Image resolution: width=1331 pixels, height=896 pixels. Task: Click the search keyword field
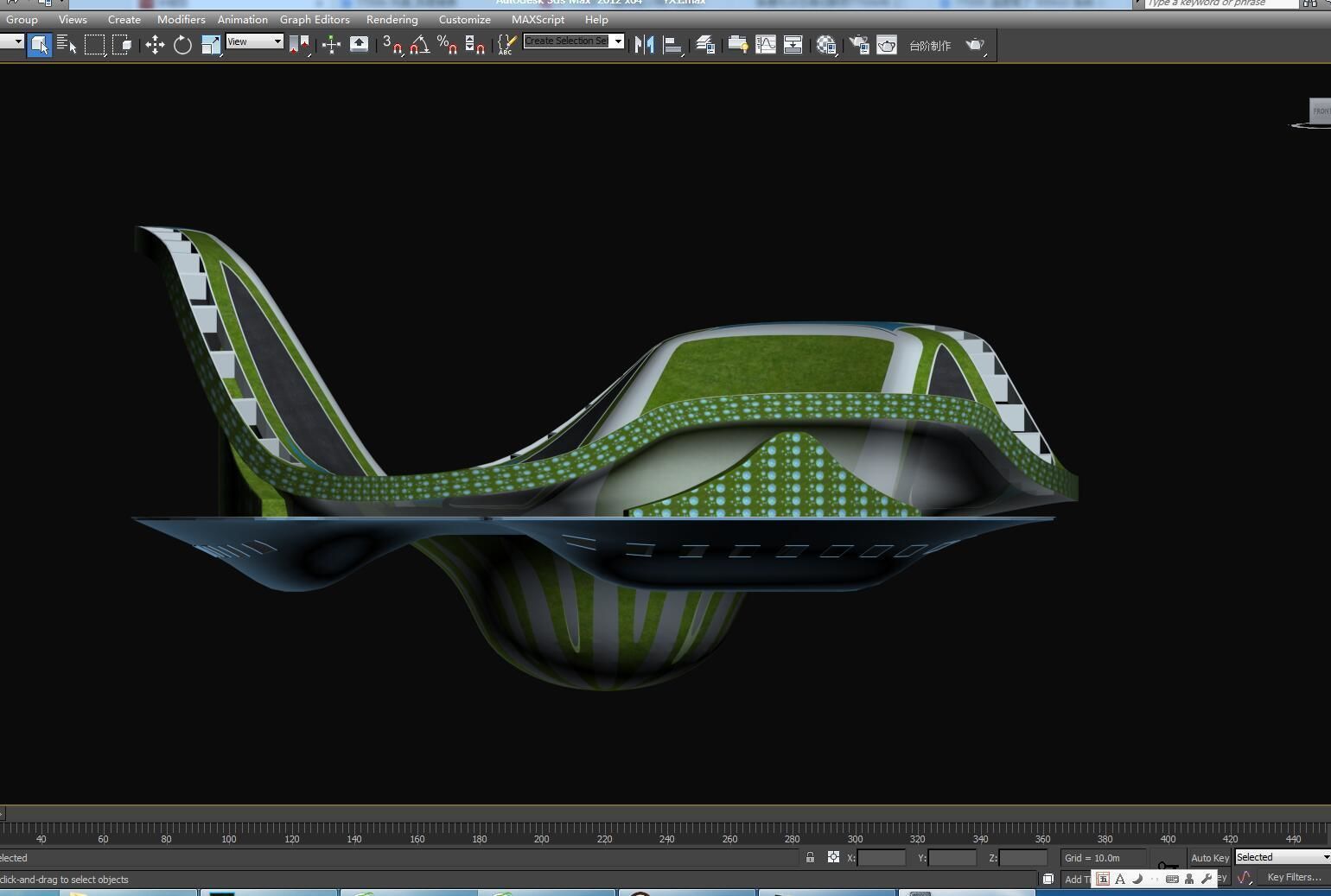pyautogui.click(x=1222, y=3)
